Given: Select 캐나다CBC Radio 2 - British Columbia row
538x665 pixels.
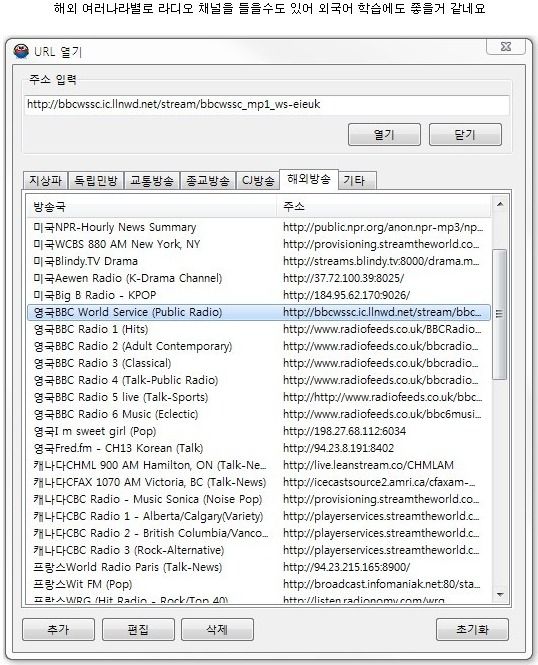Looking at the screenshot, I should (259, 533).
